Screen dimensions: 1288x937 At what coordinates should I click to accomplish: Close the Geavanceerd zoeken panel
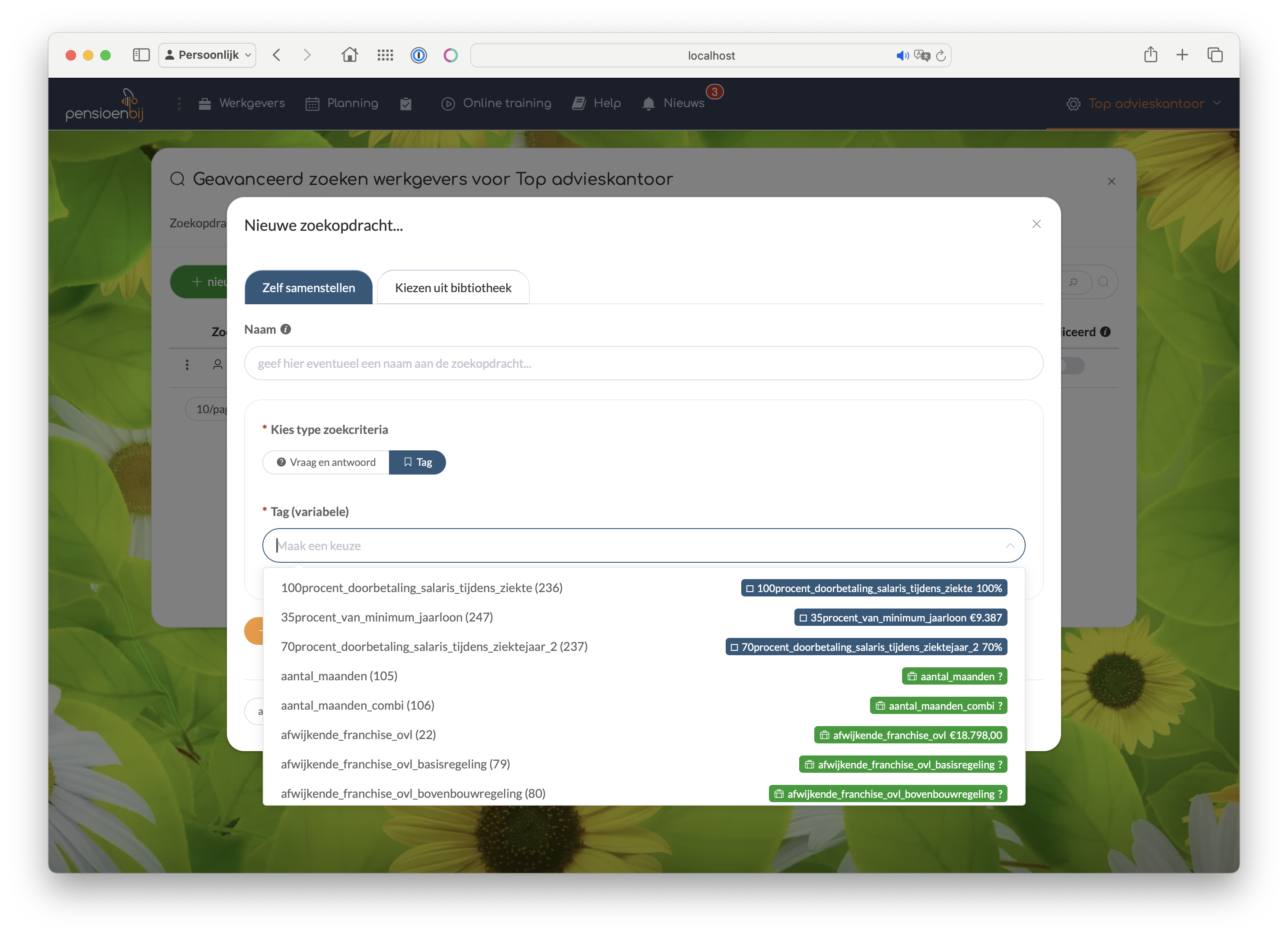coord(1111,181)
